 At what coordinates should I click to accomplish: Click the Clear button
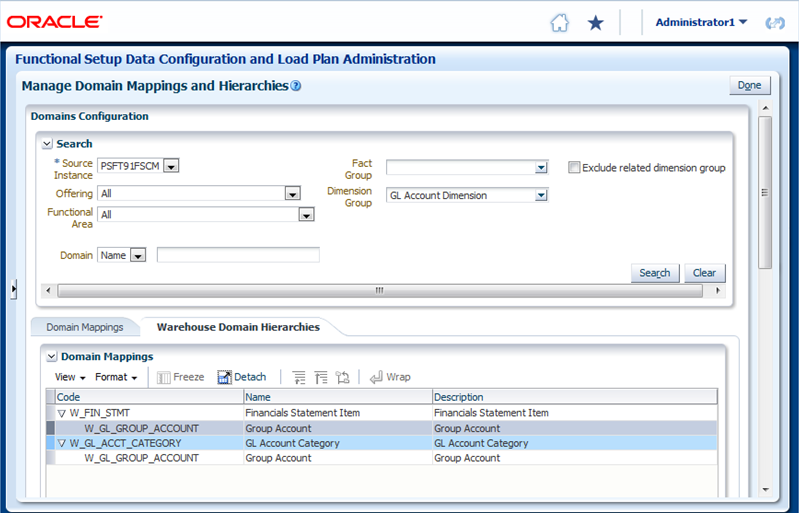[x=704, y=273]
